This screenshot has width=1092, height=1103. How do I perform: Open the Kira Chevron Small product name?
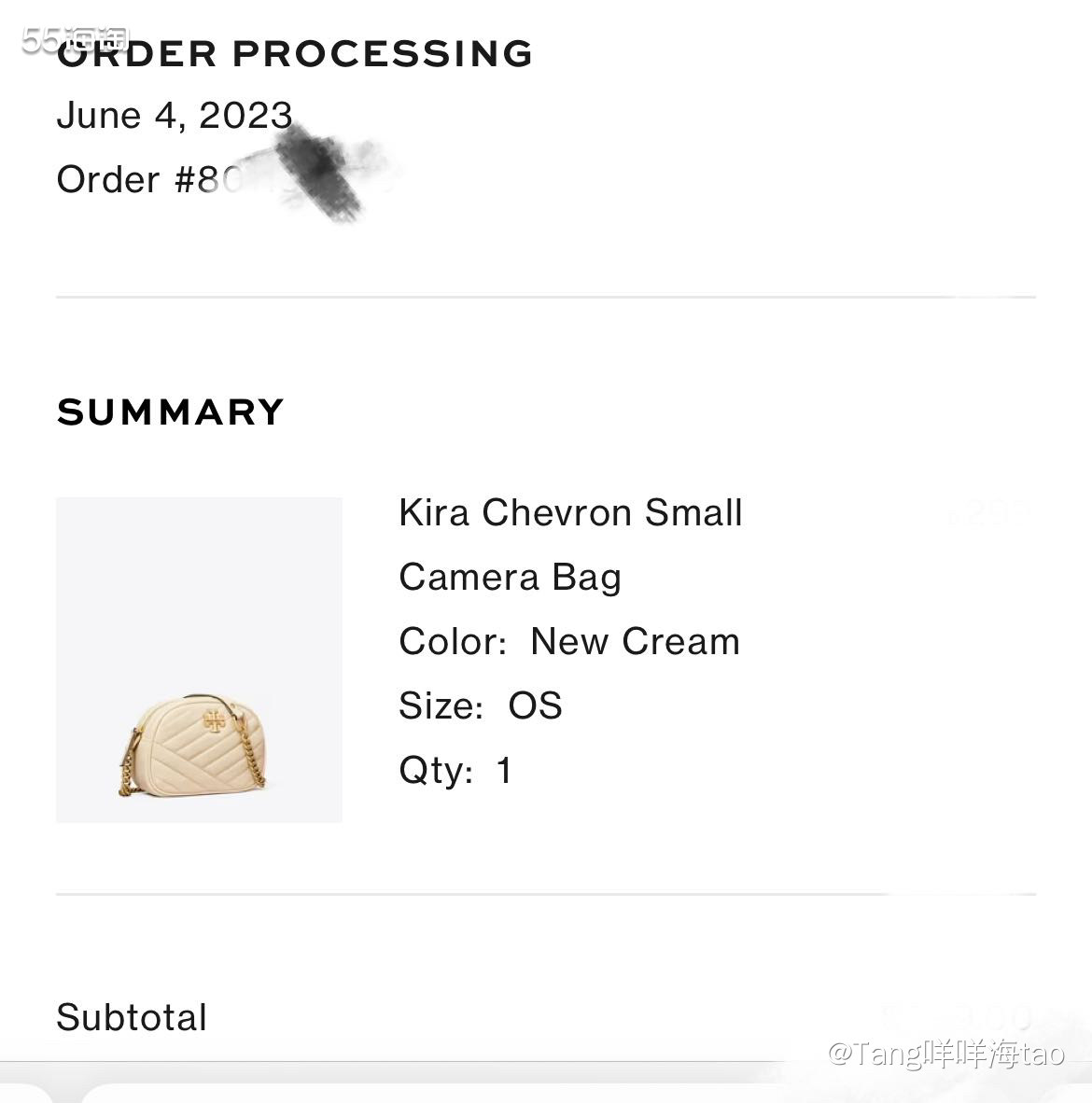[x=570, y=513]
